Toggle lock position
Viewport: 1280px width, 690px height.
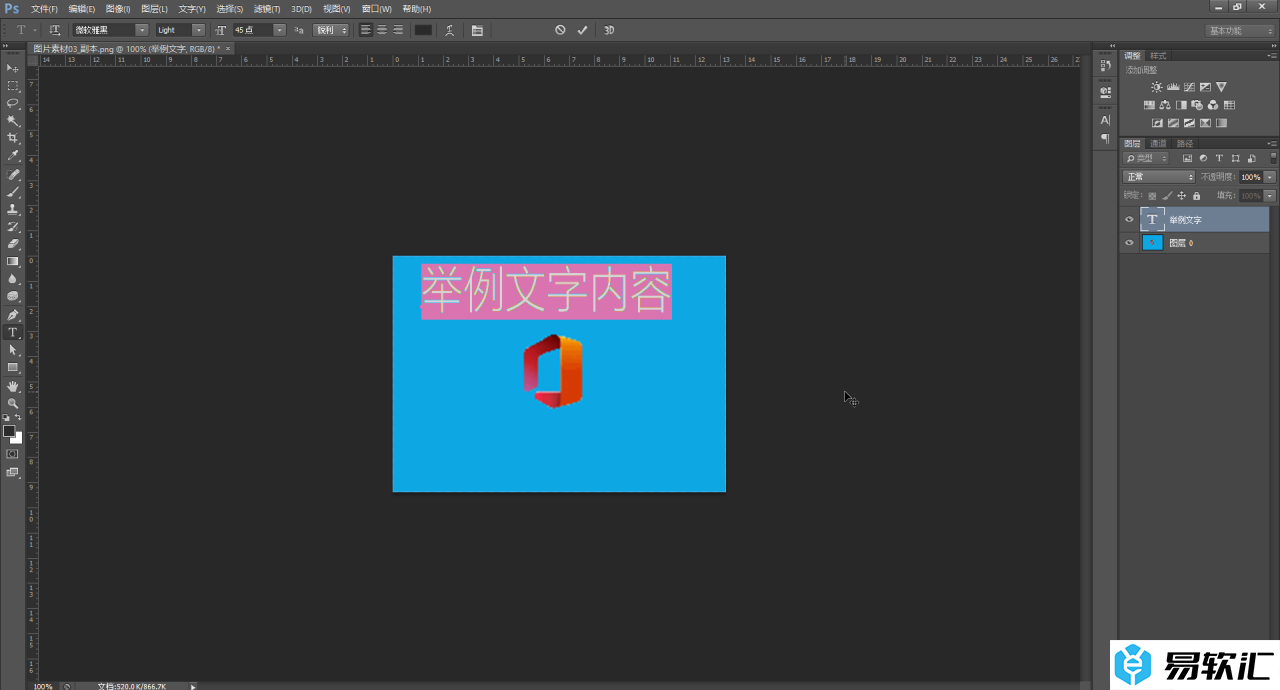tap(1182, 195)
